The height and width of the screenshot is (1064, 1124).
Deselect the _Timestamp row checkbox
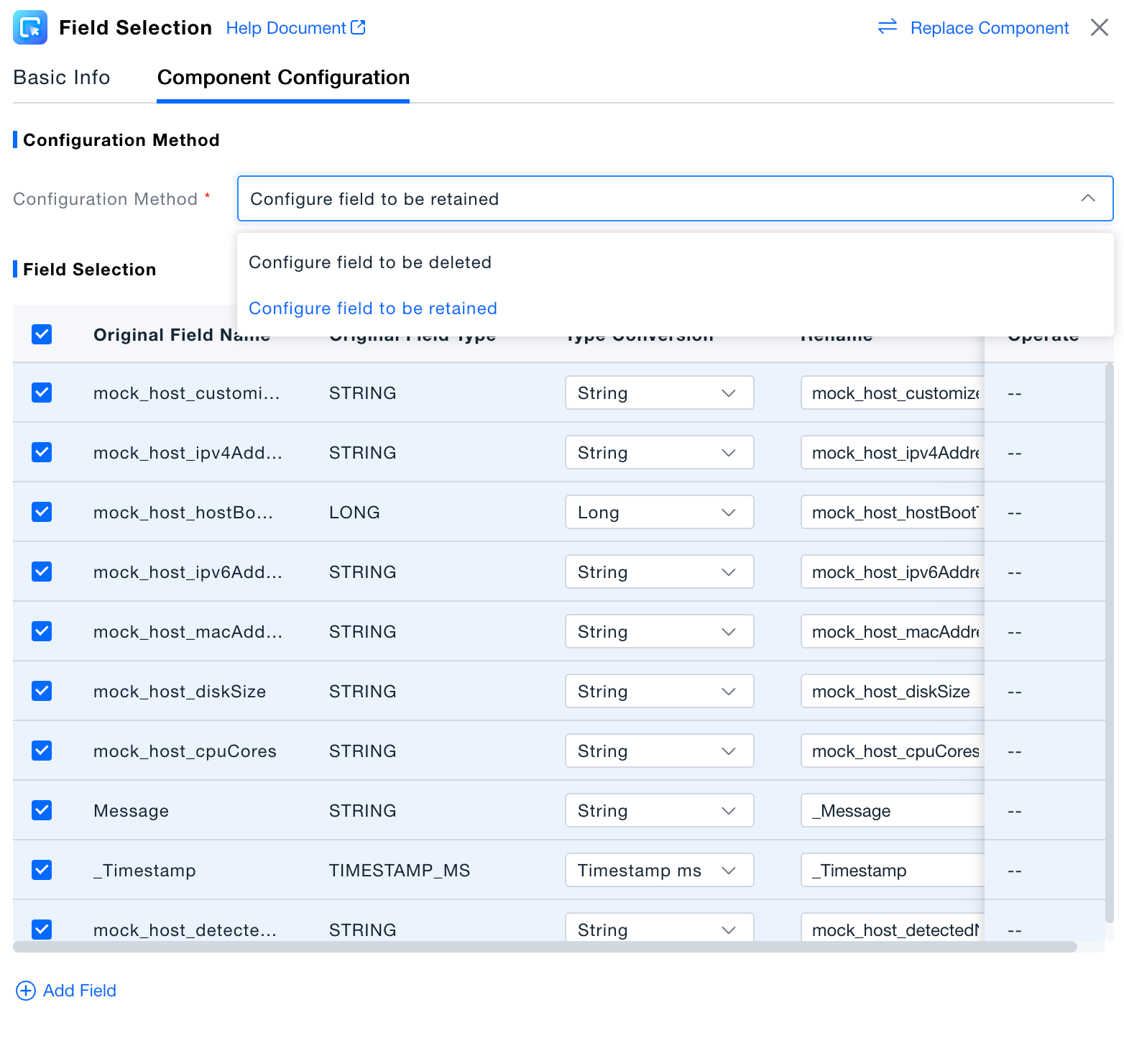[x=42, y=870]
